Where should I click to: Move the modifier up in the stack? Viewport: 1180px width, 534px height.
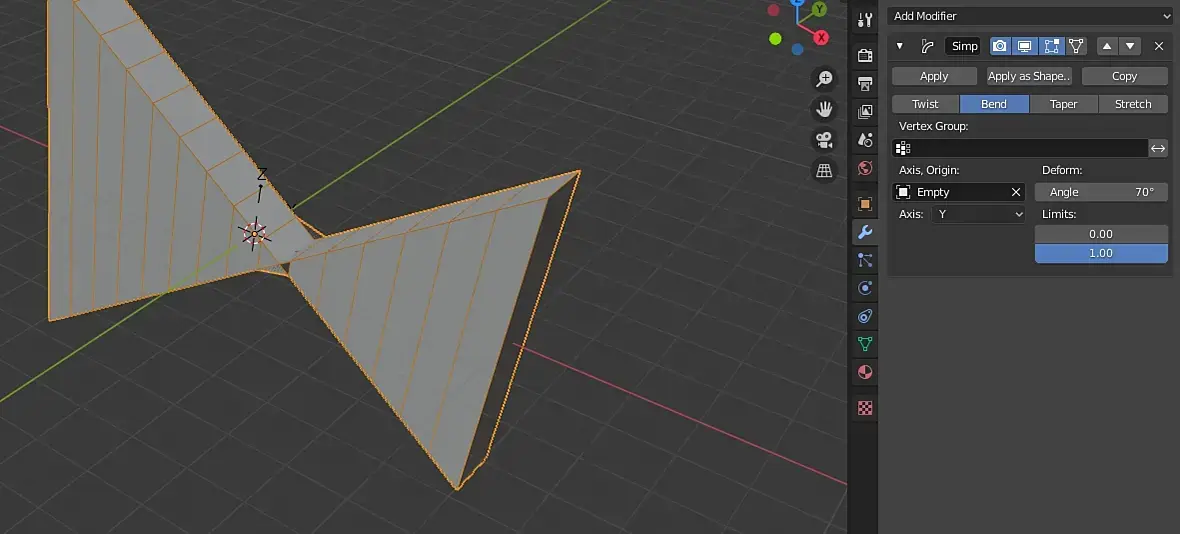pyautogui.click(x=1106, y=46)
